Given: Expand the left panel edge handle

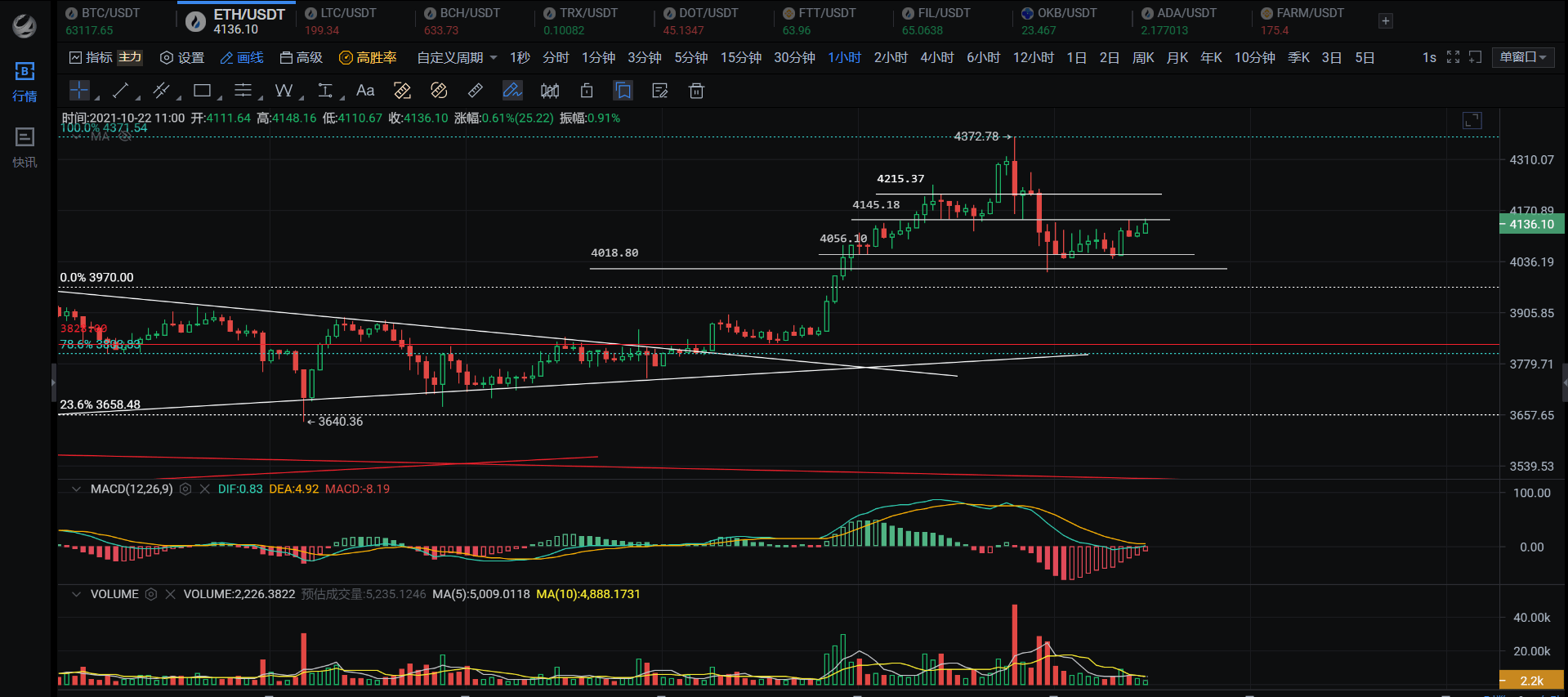Looking at the screenshot, I should (54, 381).
